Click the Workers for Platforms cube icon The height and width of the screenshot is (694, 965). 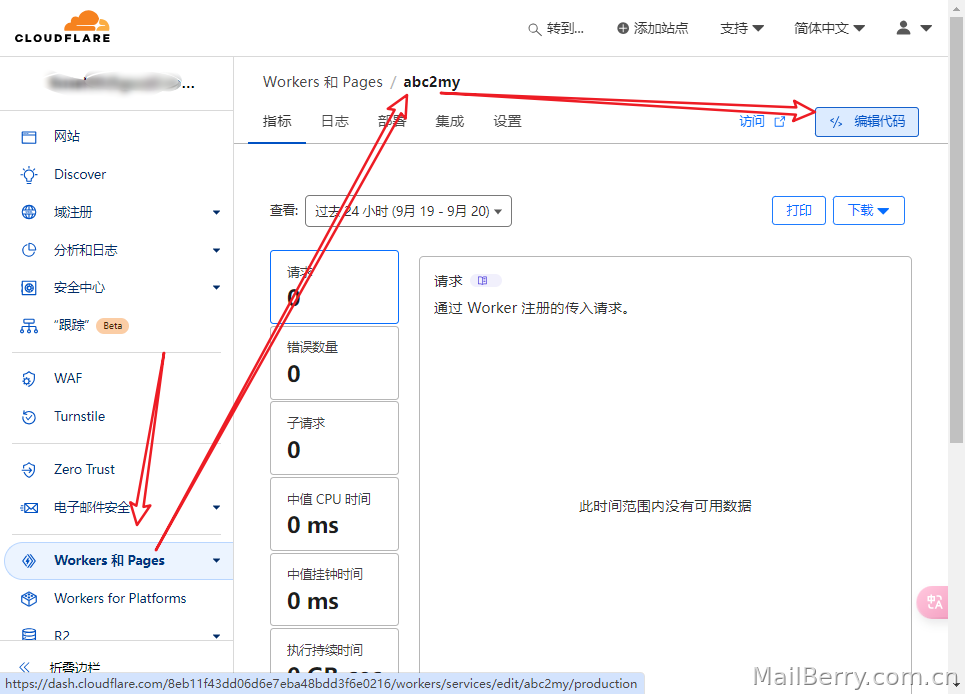[29, 599]
